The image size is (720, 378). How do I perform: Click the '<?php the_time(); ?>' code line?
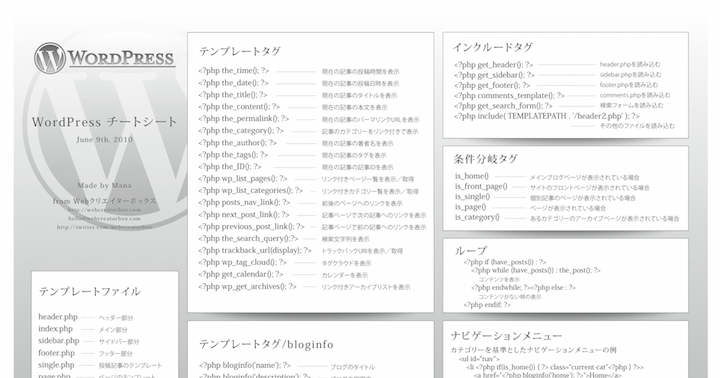tap(234, 71)
